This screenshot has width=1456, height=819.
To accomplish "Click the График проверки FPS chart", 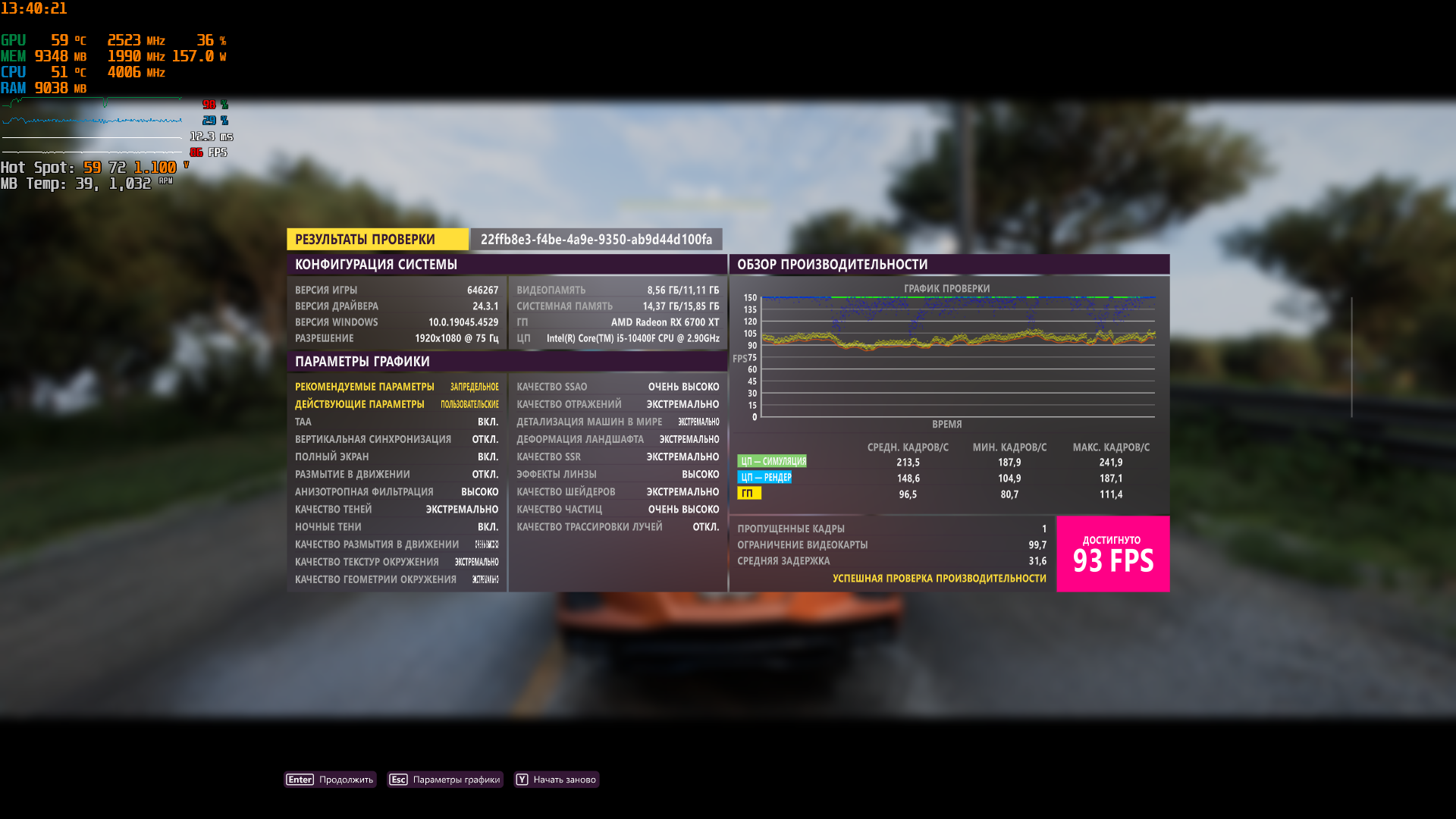I will pyautogui.click(x=957, y=356).
